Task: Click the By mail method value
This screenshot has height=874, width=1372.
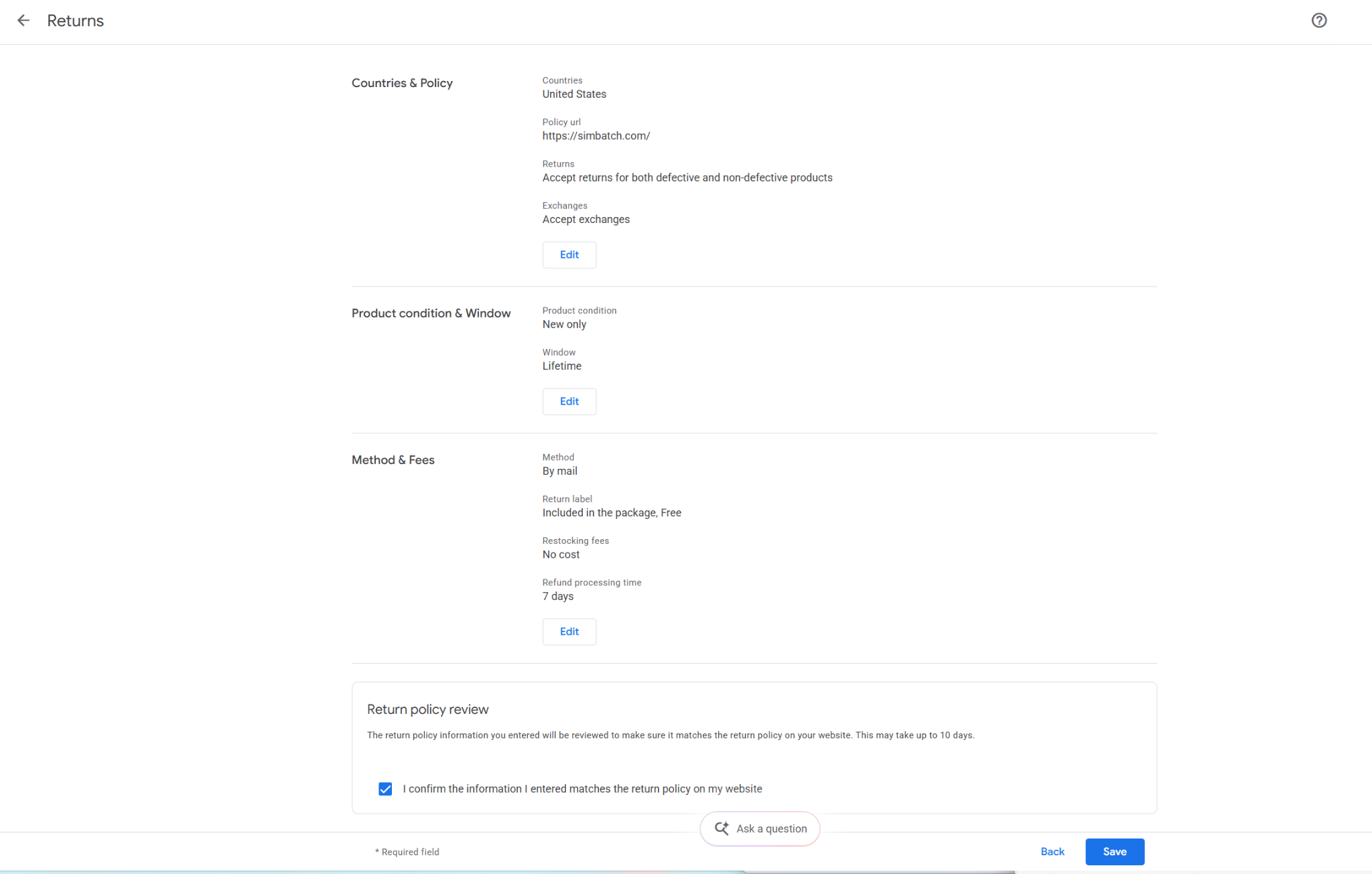Action: pos(559,471)
